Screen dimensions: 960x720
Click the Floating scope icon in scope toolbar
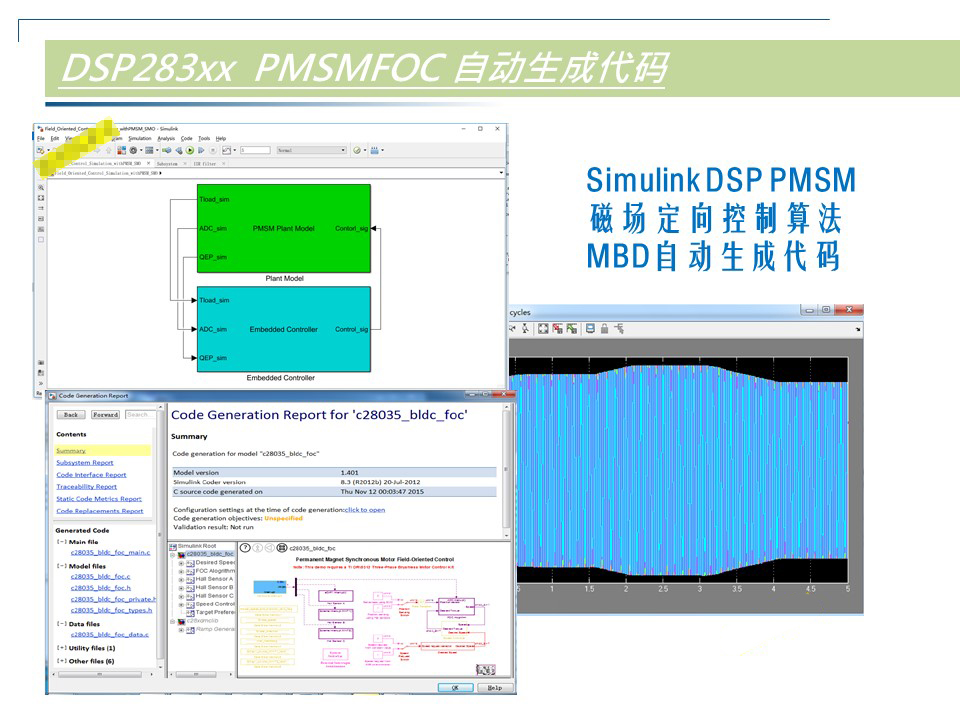point(591,329)
